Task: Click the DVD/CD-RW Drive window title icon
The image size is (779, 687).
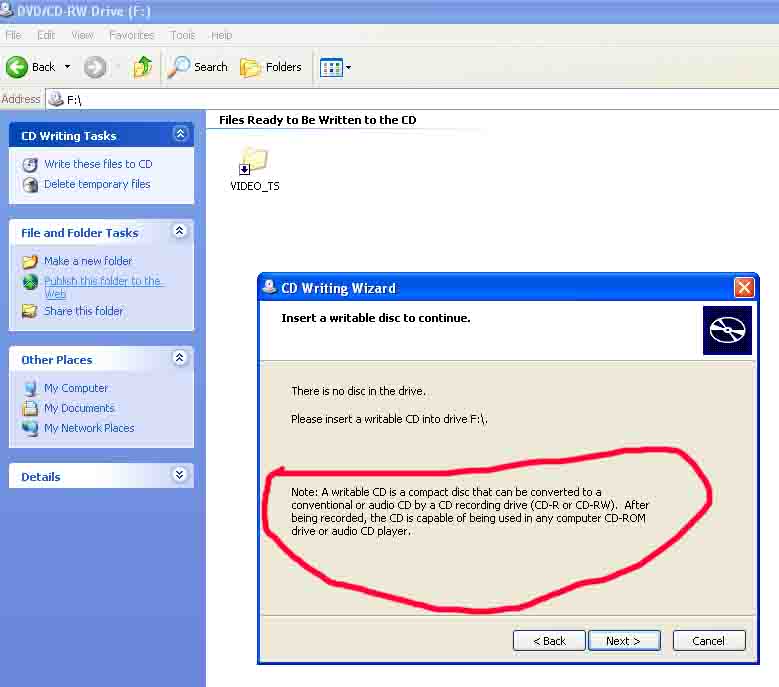Action: [x=6, y=10]
